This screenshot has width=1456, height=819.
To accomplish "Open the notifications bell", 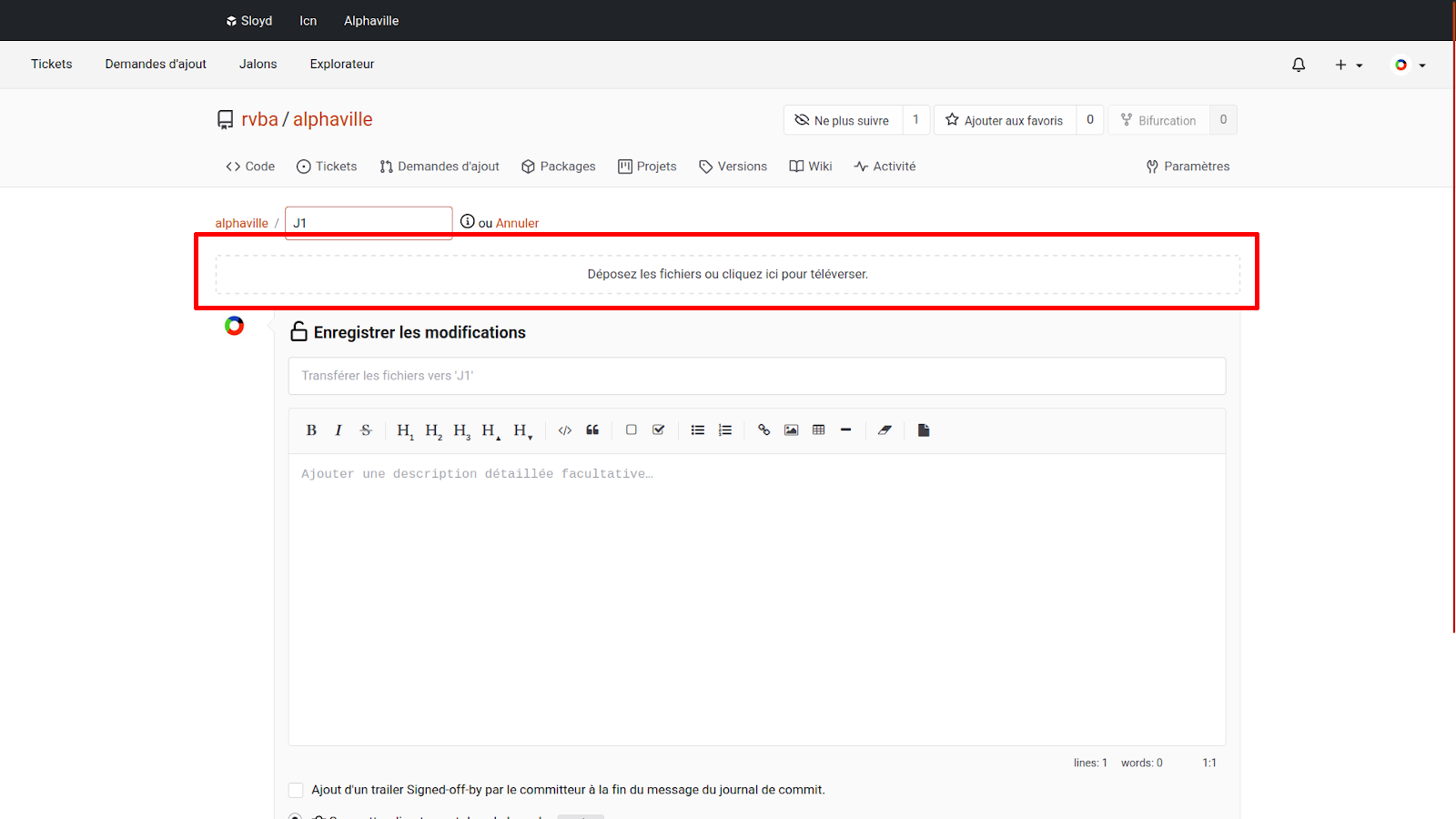I will (x=1299, y=65).
